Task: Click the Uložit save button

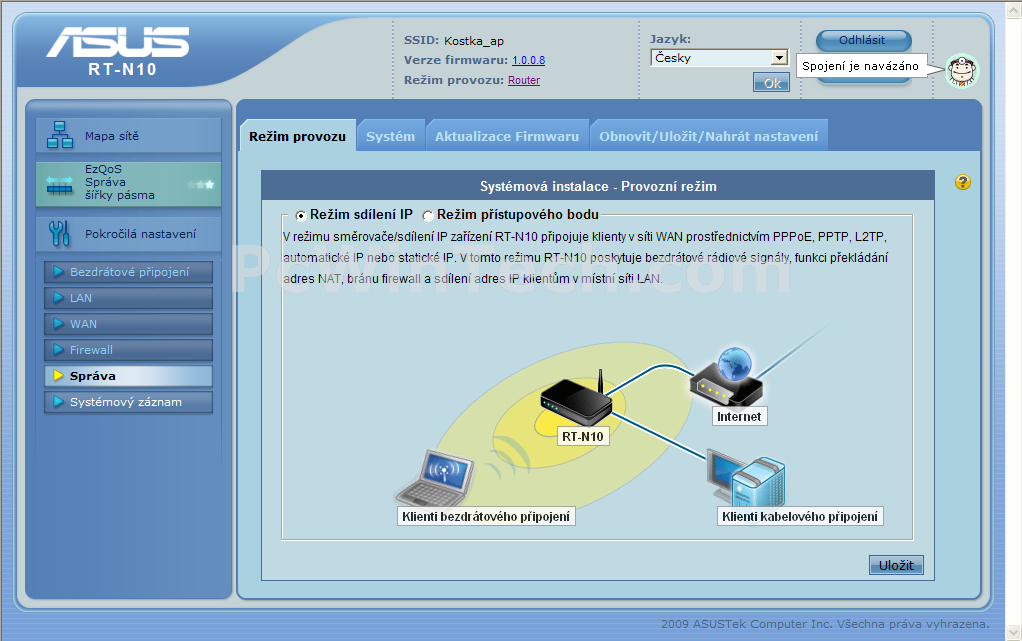Action: 896,565
